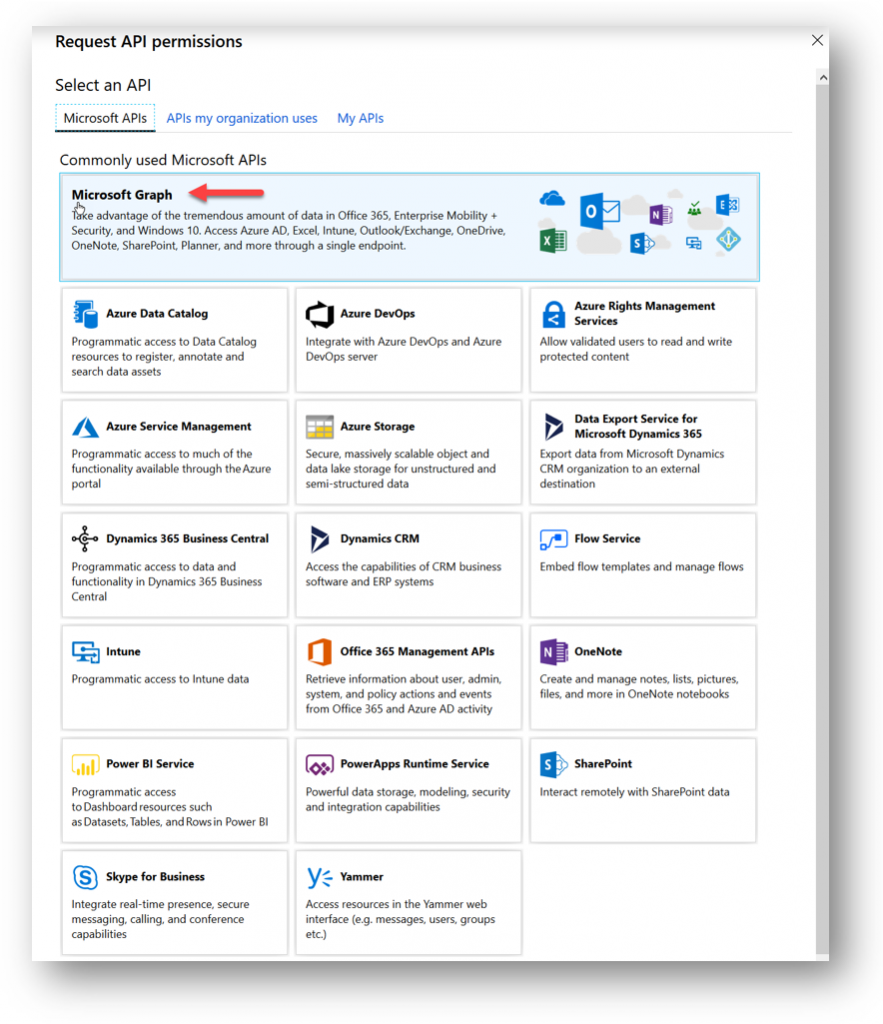Click the Power BI Service chart icon
883x1024 pixels.
(x=86, y=764)
